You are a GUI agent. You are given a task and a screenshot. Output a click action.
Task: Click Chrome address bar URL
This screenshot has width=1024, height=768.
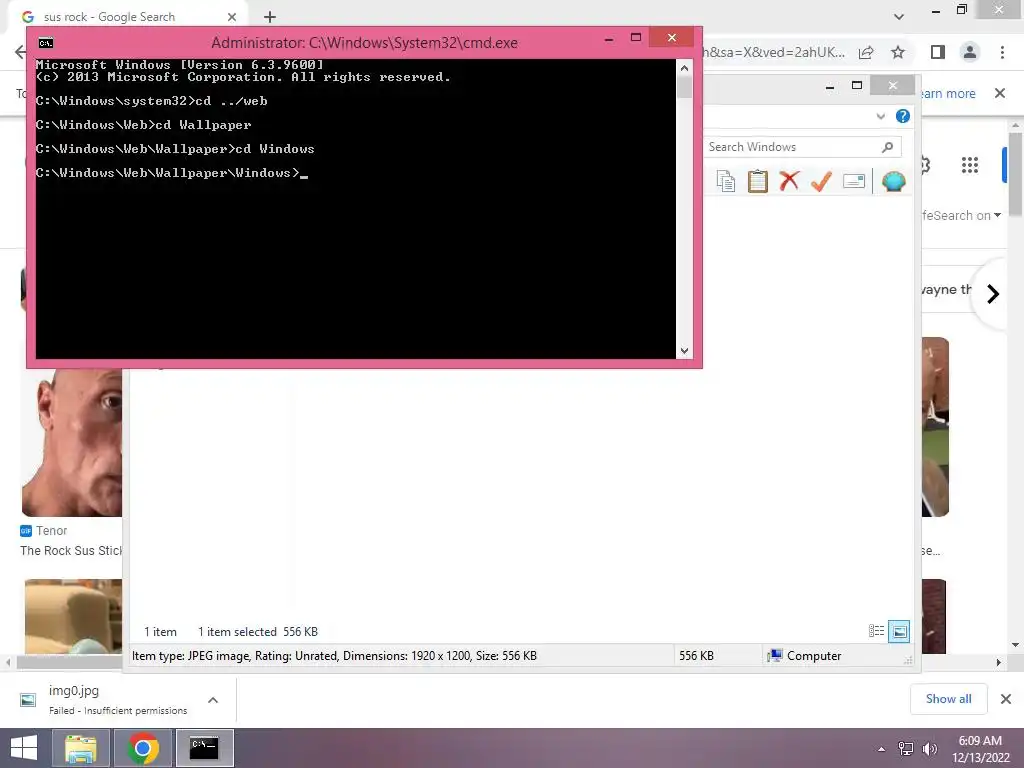[773, 52]
